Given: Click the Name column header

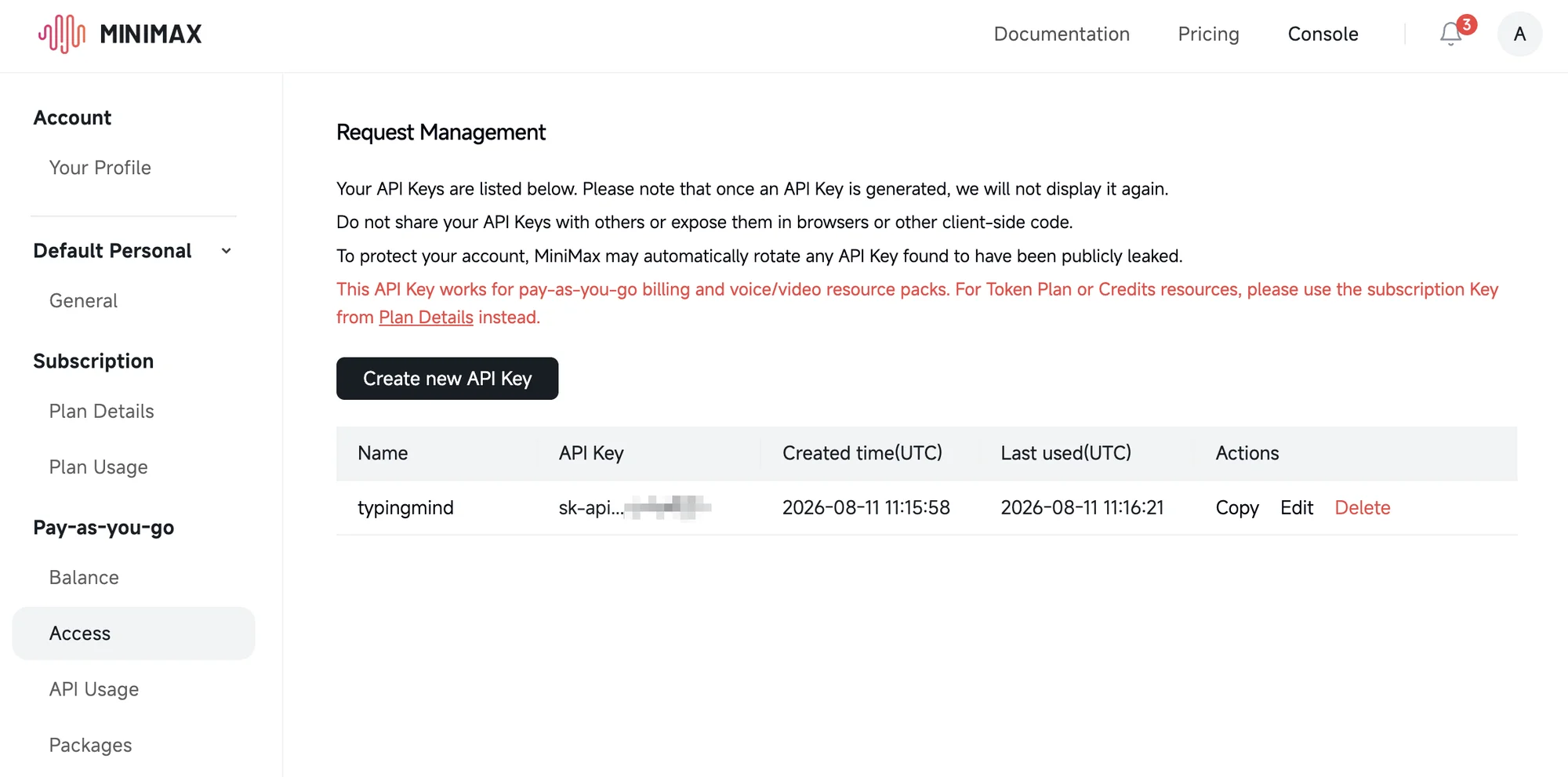Looking at the screenshot, I should pyautogui.click(x=383, y=453).
